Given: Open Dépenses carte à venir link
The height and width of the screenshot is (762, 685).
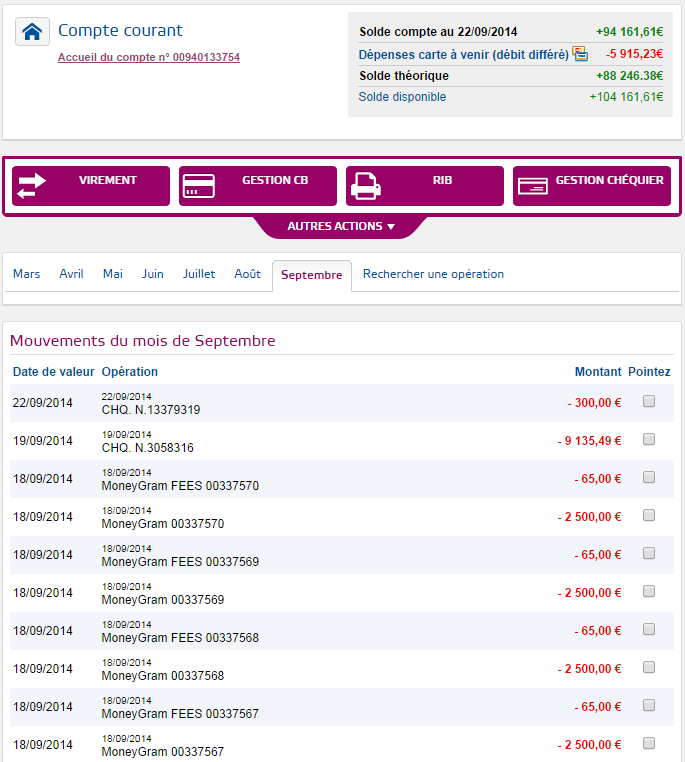Looking at the screenshot, I should click(463, 54).
